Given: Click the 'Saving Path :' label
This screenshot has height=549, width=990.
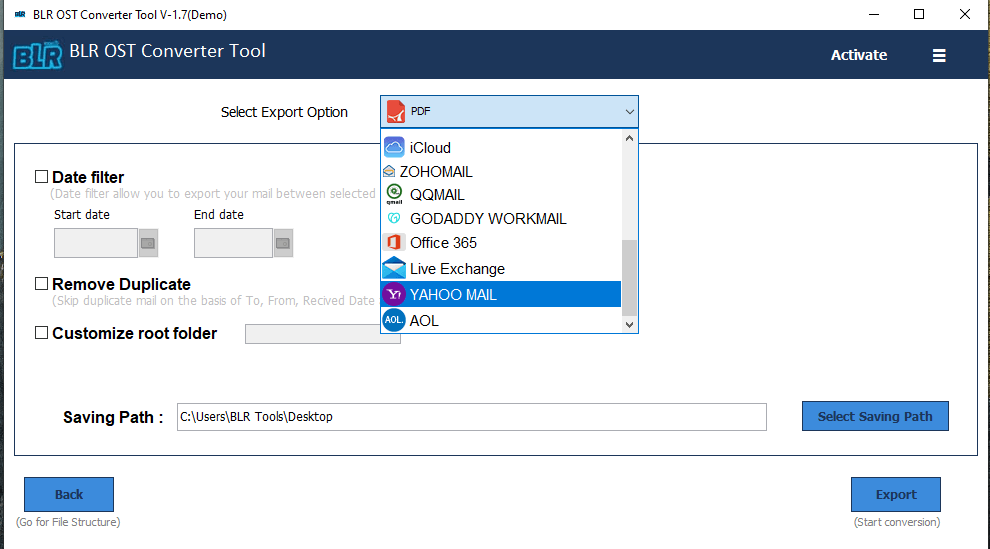Looking at the screenshot, I should pos(113,418).
